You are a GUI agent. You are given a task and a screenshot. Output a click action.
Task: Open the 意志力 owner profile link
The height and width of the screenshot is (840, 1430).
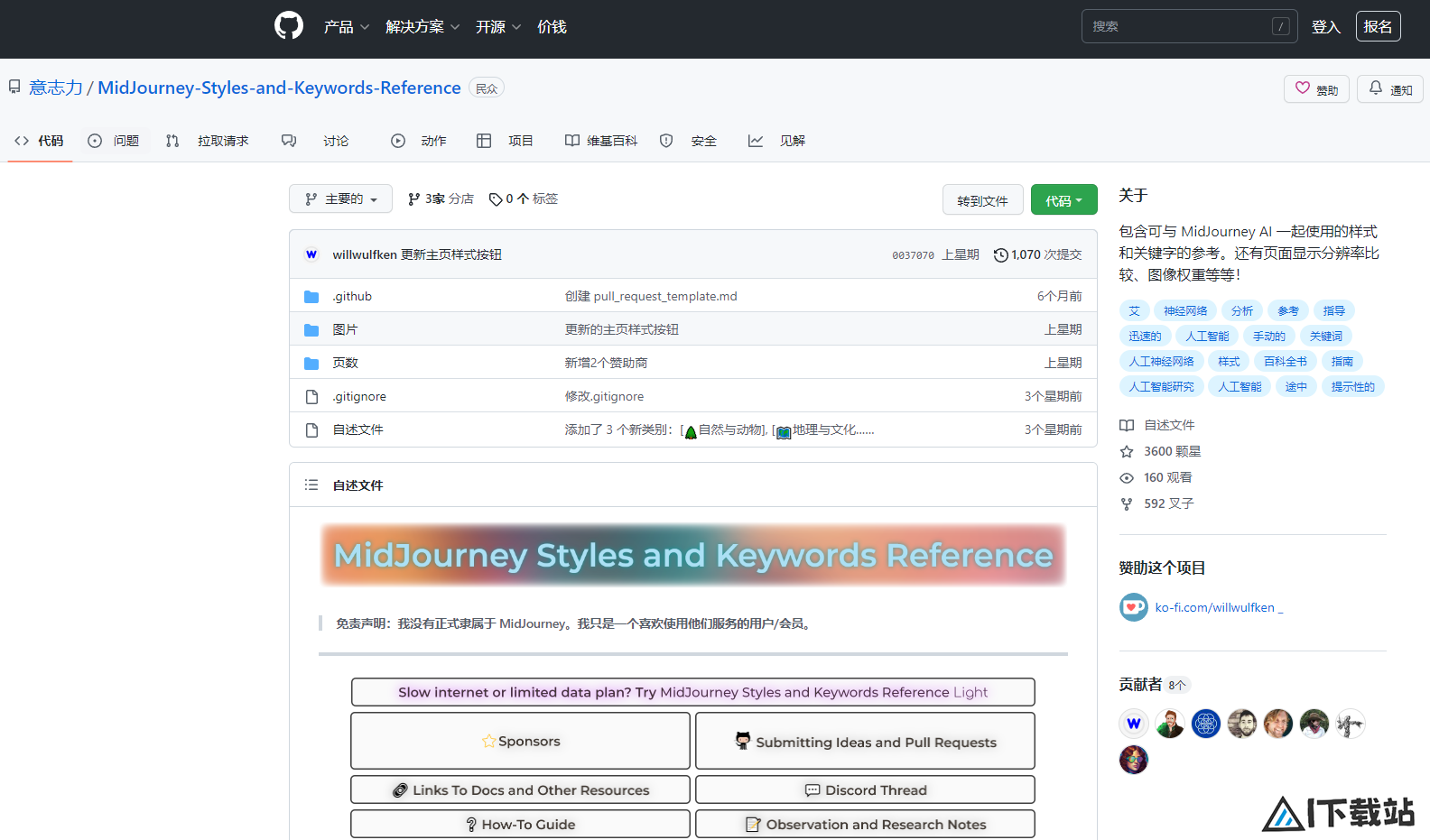click(x=56, y=88)
